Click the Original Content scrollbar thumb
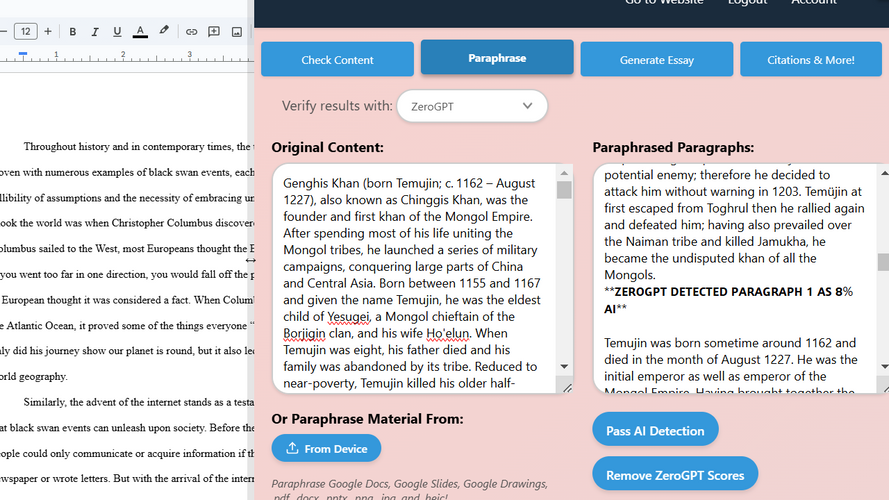The height and width of the screenshot is (500, 889). tap(564, 190)
